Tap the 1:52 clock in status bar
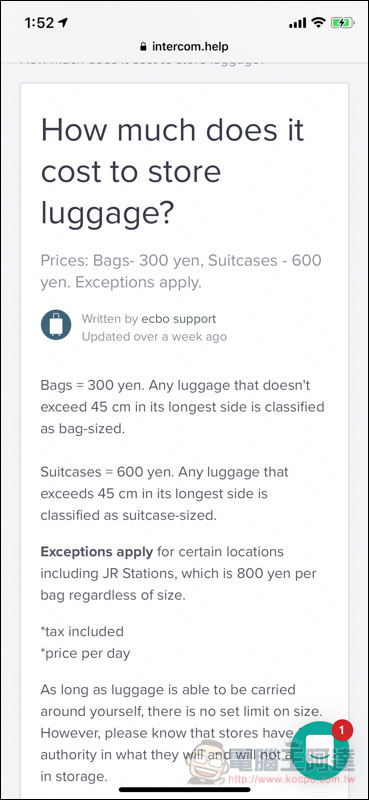The width and height of the screenshot is (369, 800). point(39,22)
